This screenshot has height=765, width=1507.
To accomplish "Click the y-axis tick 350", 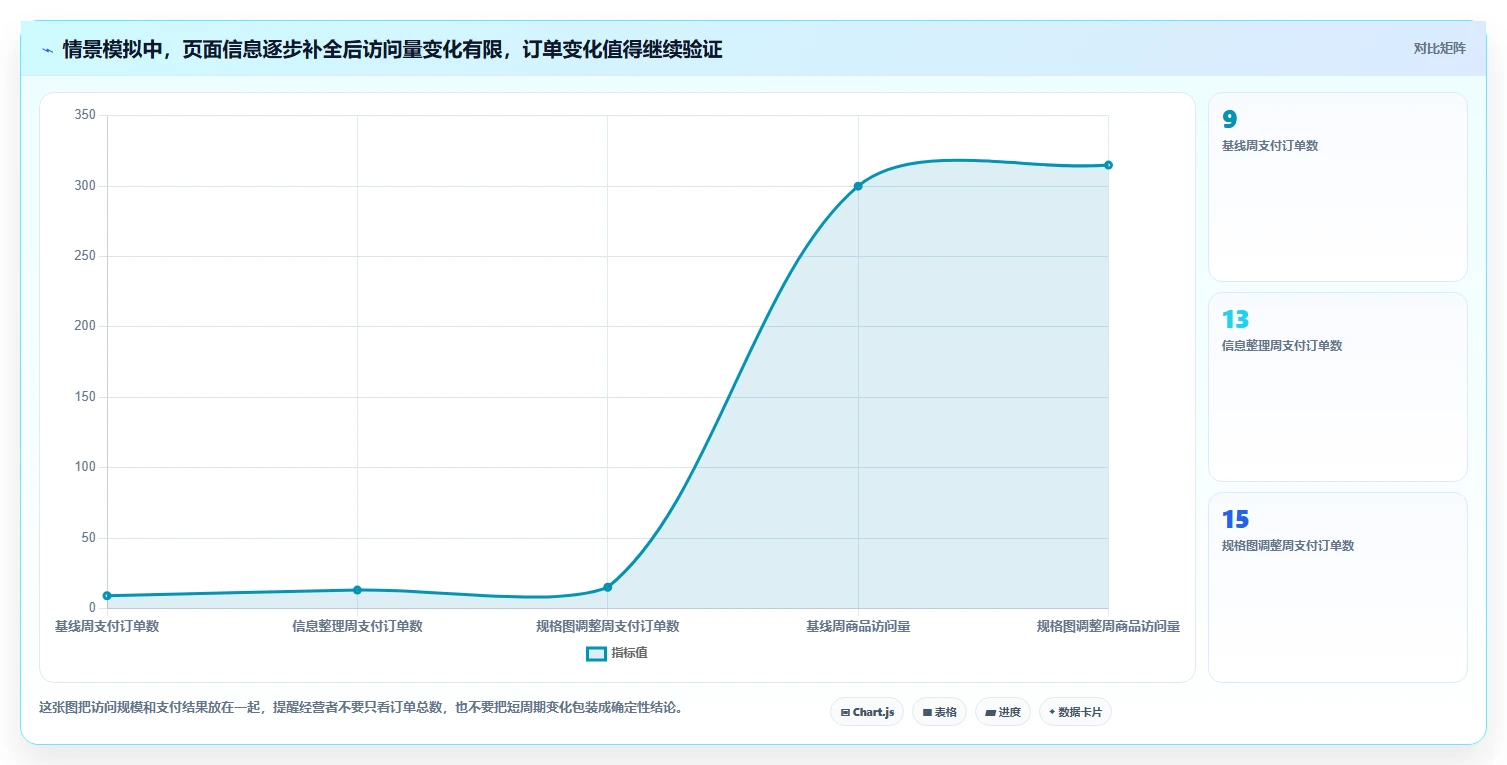I will pos(85,115).
